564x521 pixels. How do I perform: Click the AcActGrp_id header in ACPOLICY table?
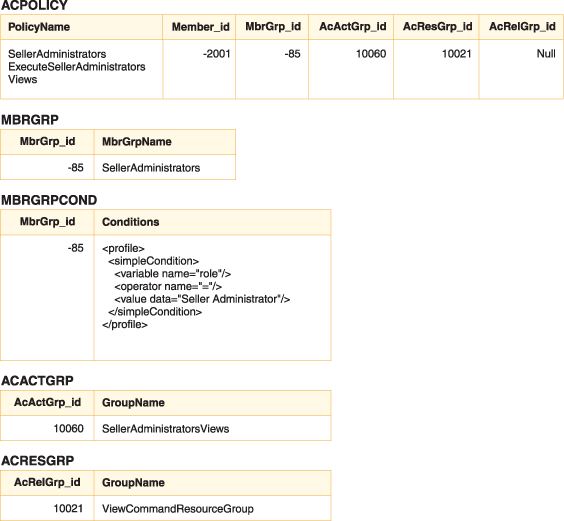click(x=352, y=27)
